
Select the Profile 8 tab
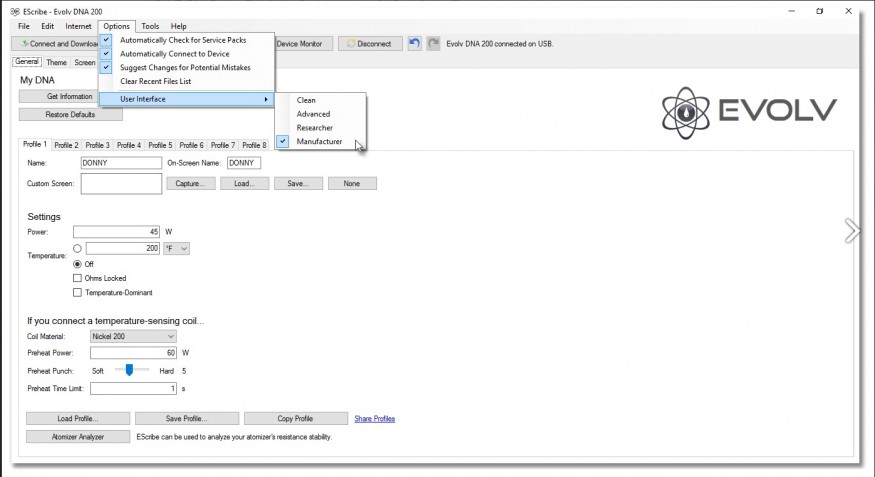tap(254, 145)
